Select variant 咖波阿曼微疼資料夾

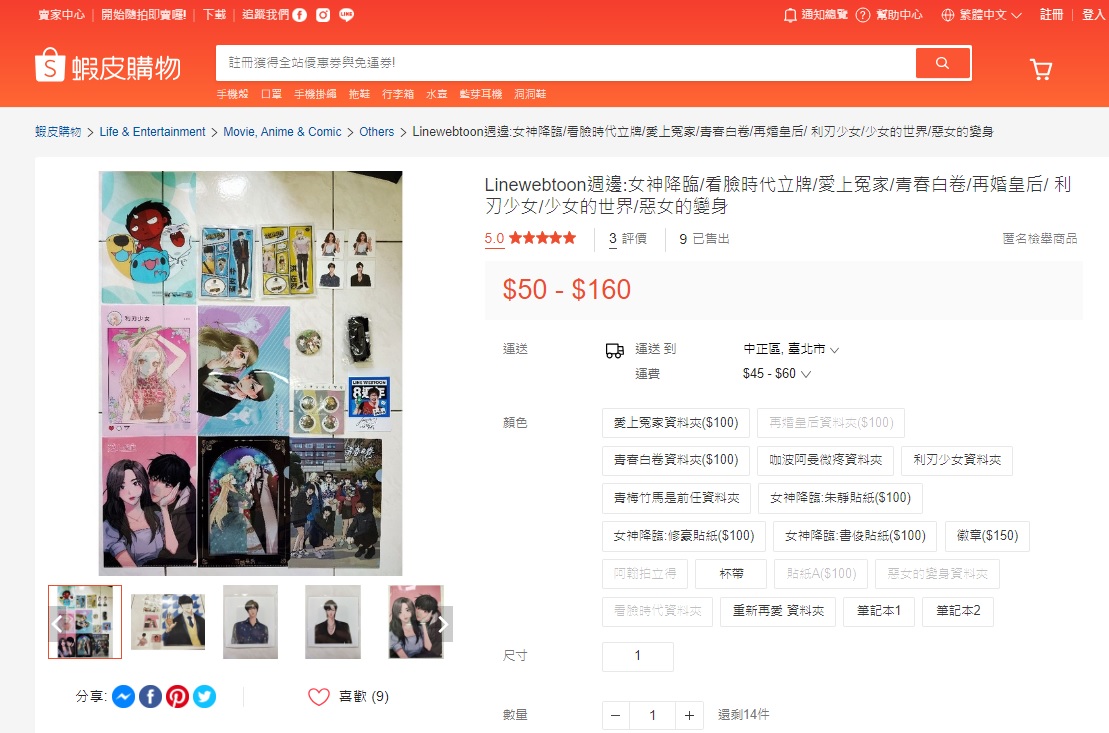825,460
